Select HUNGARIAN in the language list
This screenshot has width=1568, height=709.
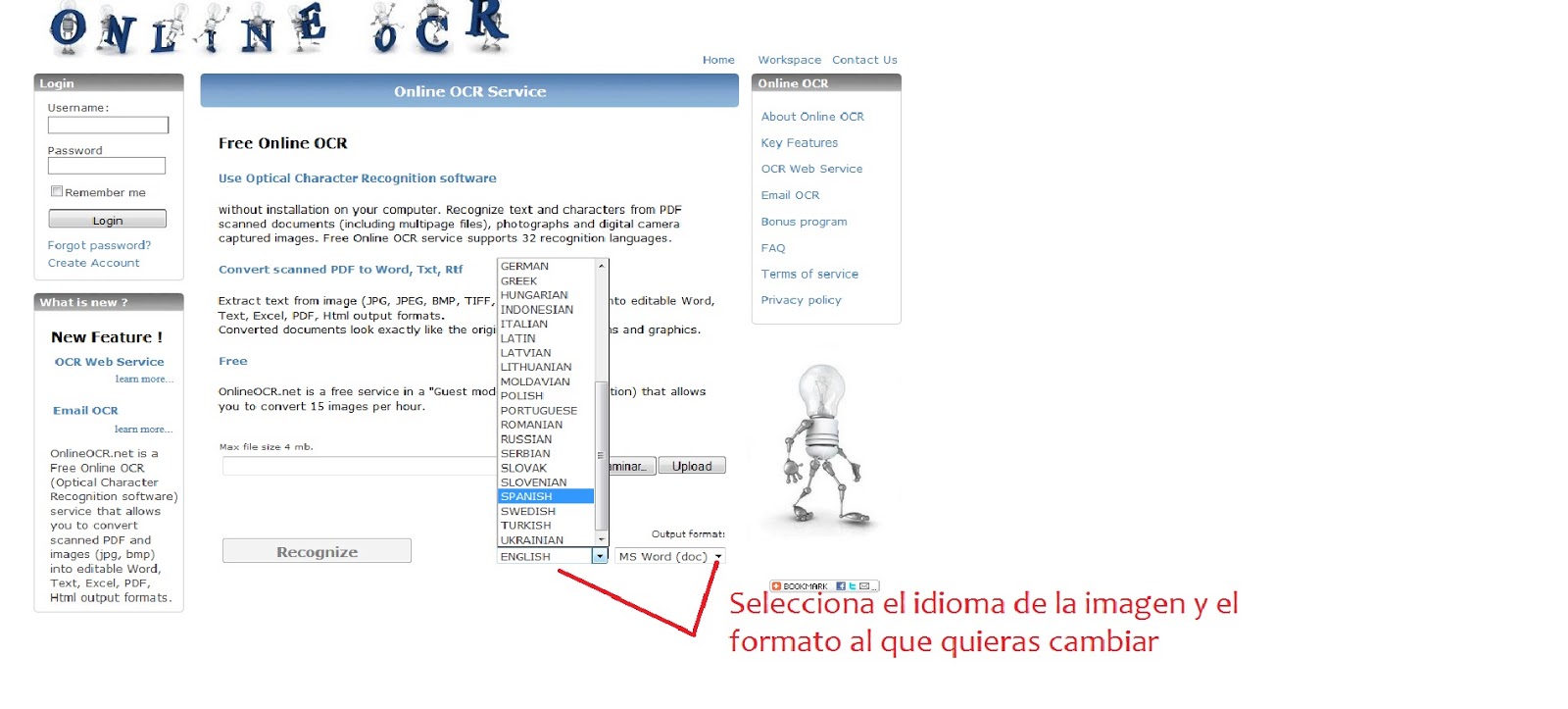pyautogui.click(x=546, y=295)
